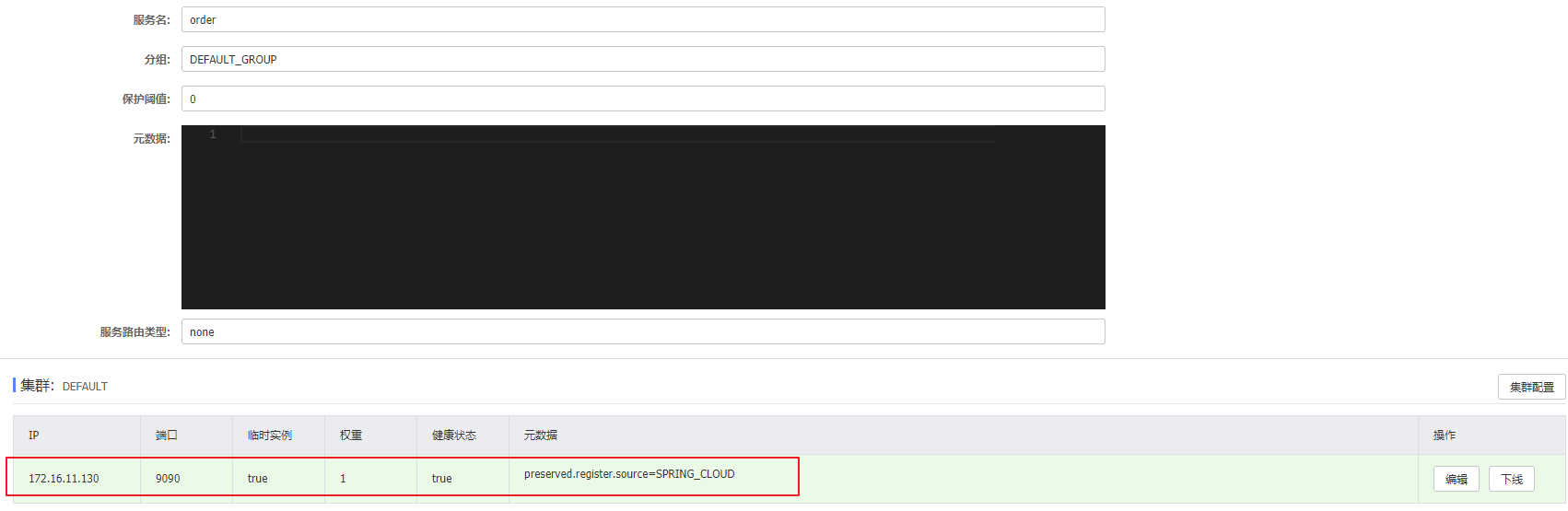The height and width of the screenshot is (511, 1568).
Task: Click the port 9090 cell
Action: (x=168, y=479)
